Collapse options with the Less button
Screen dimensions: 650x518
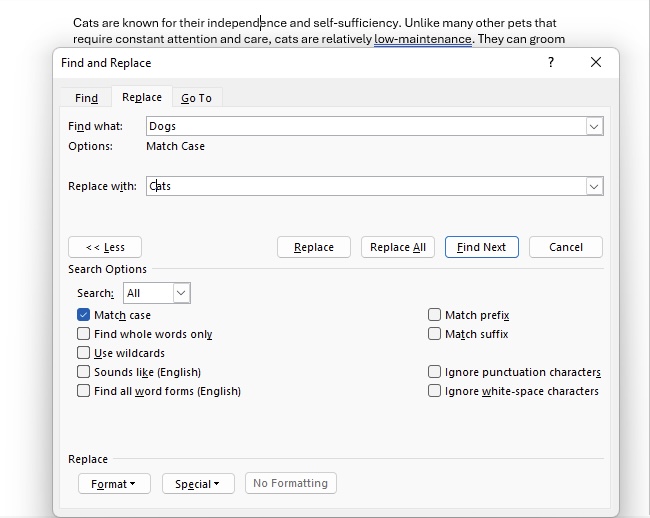click(x=105, y=247)
